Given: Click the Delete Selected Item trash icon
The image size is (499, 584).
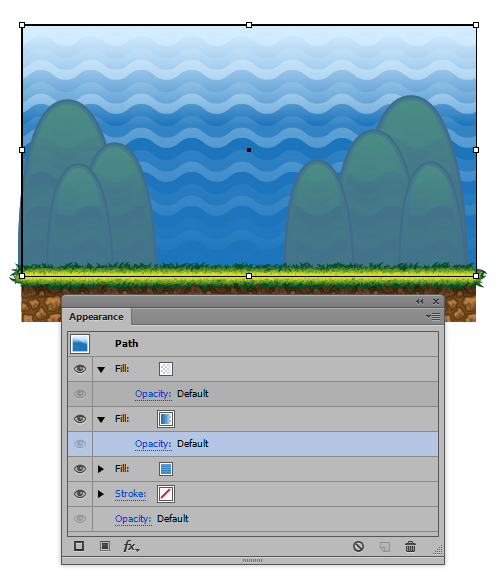Looking at the screenshot, I should [x=410, y=546].
